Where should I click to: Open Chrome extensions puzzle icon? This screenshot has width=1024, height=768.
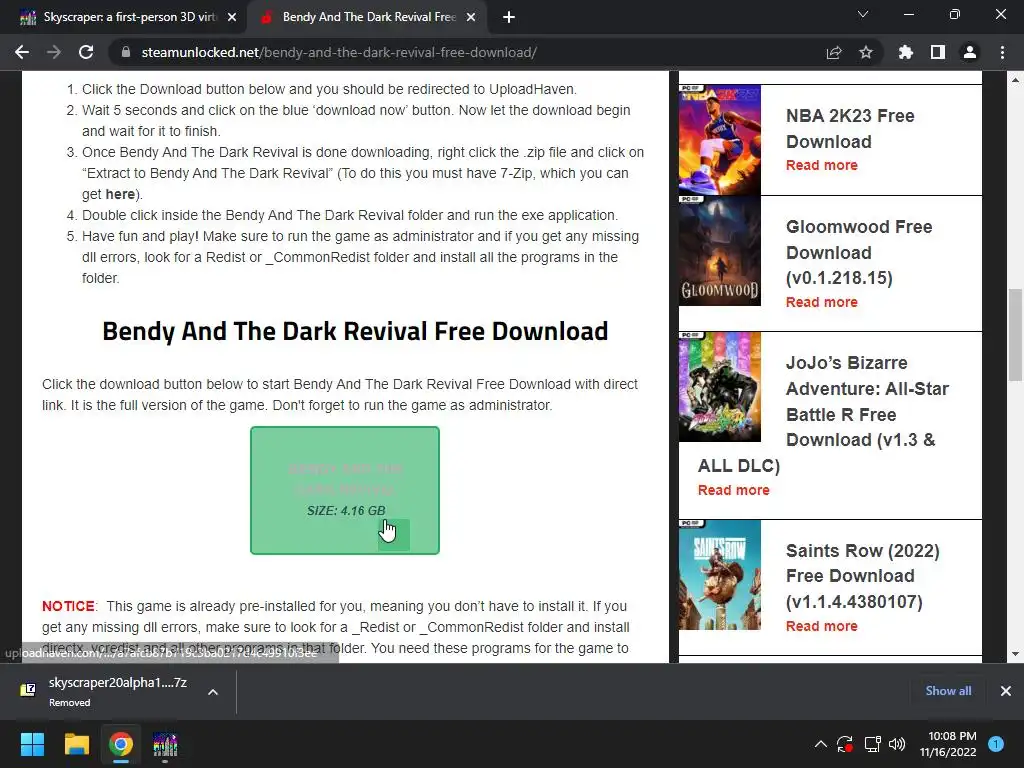[905, 52]
